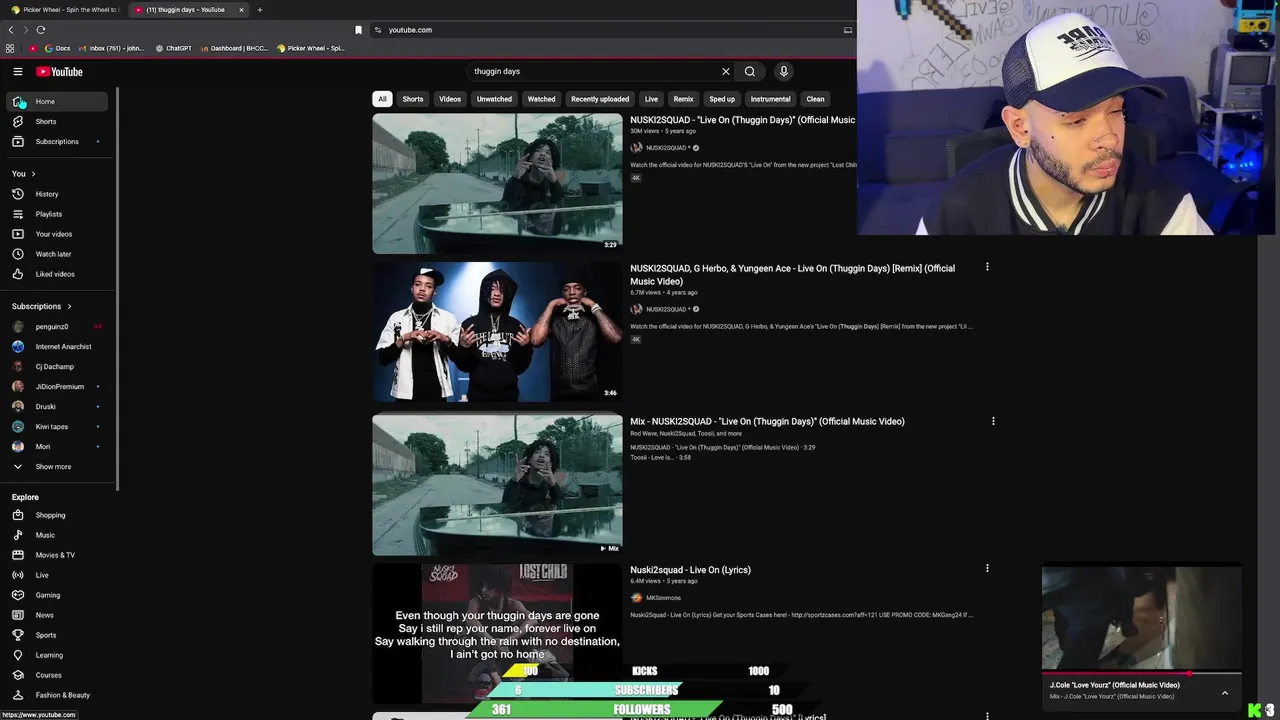
Task: Open Sports in Explore section
Action: pos(58,635)
